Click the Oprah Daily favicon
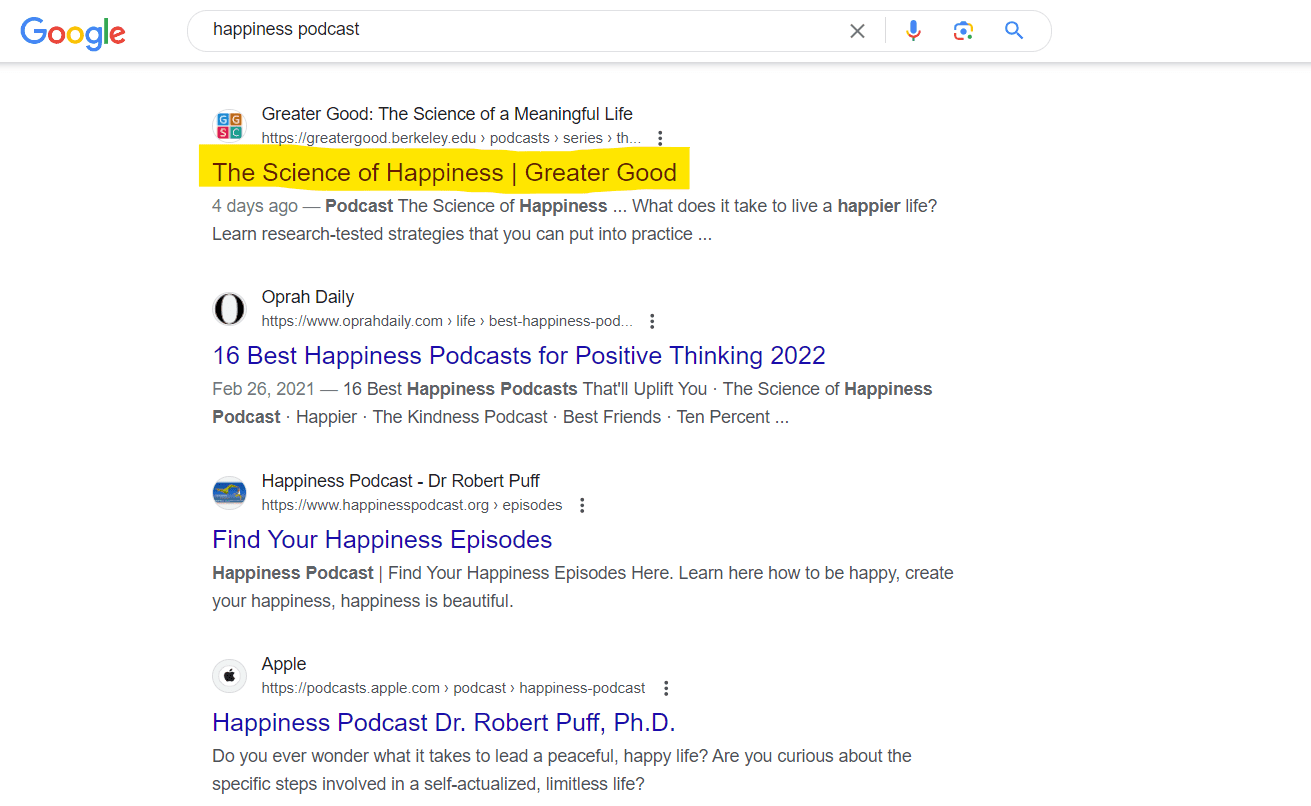 (229, 309)
